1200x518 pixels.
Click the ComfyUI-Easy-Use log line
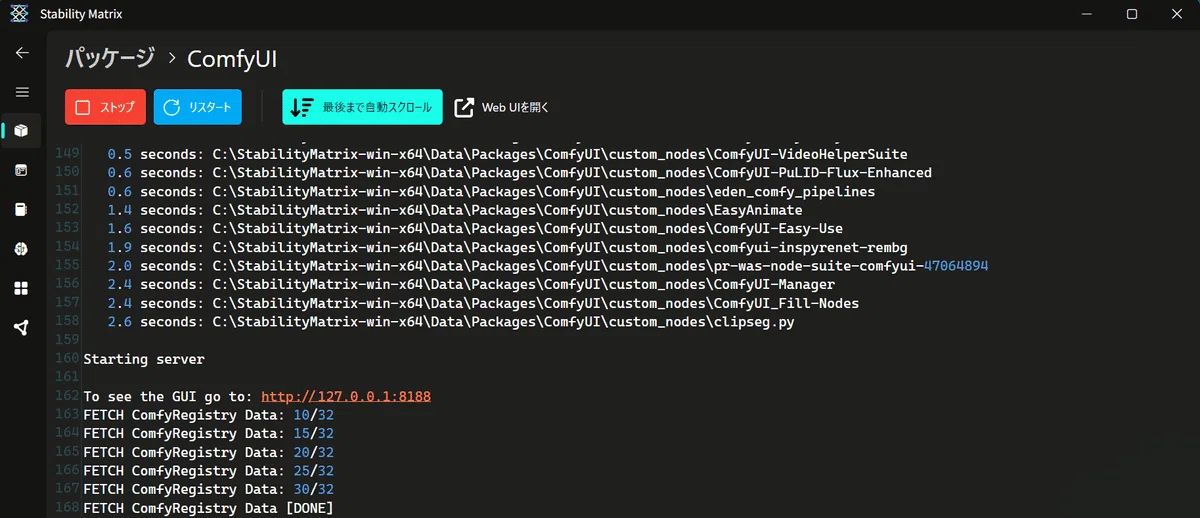point(475,229)
